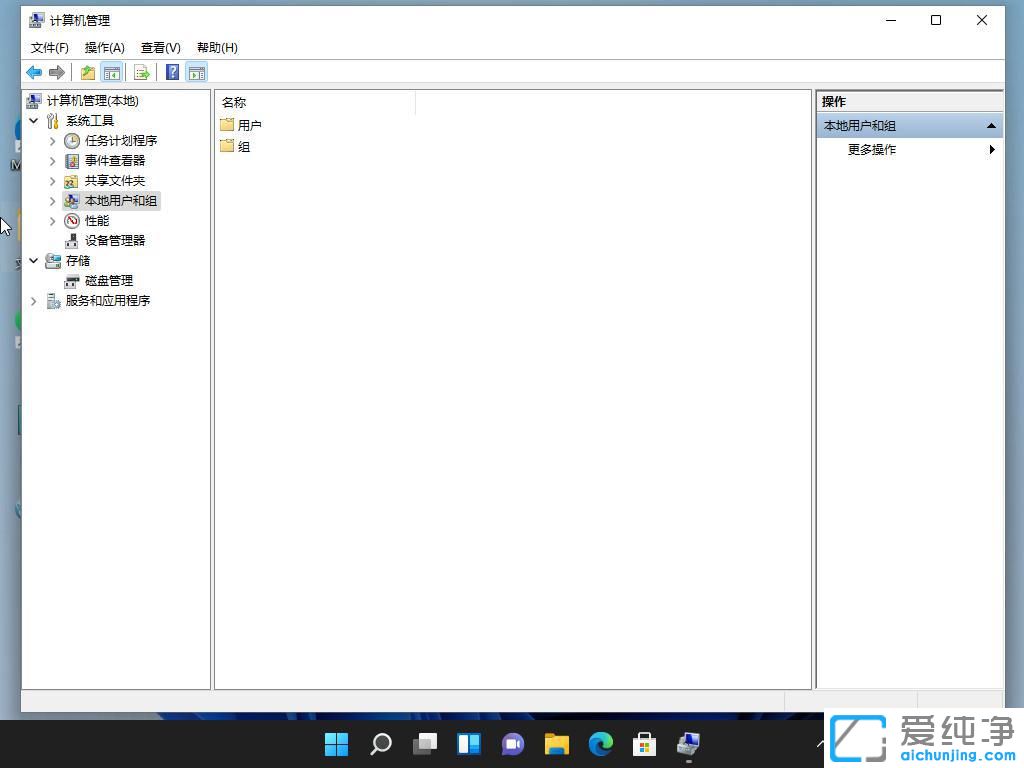Expand 服务和应用程序 in the tree
The image size is (1024, 768).
tap(33, 300)
